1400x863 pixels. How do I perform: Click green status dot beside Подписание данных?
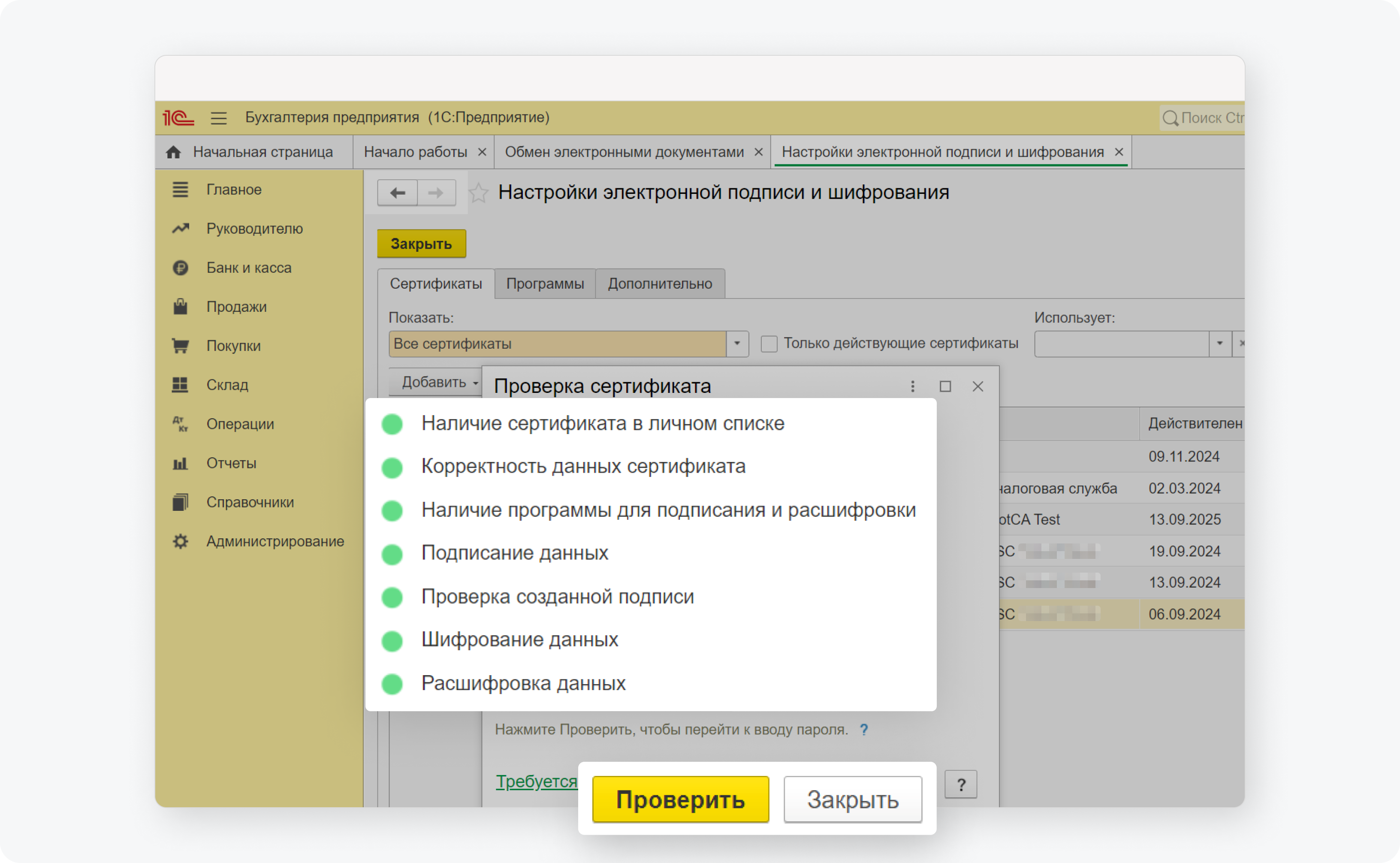coord(392,554)
